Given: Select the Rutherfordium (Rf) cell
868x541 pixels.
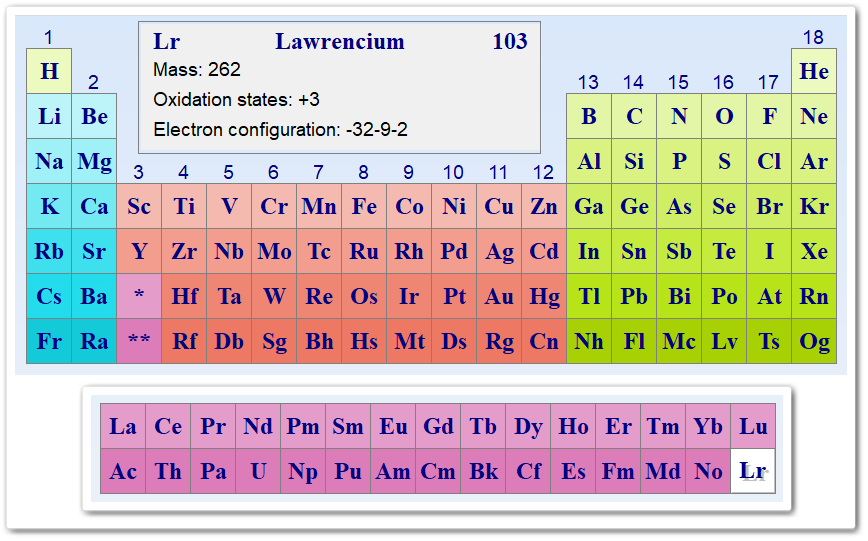Looking at the screenshot, I should pos(184,341).
